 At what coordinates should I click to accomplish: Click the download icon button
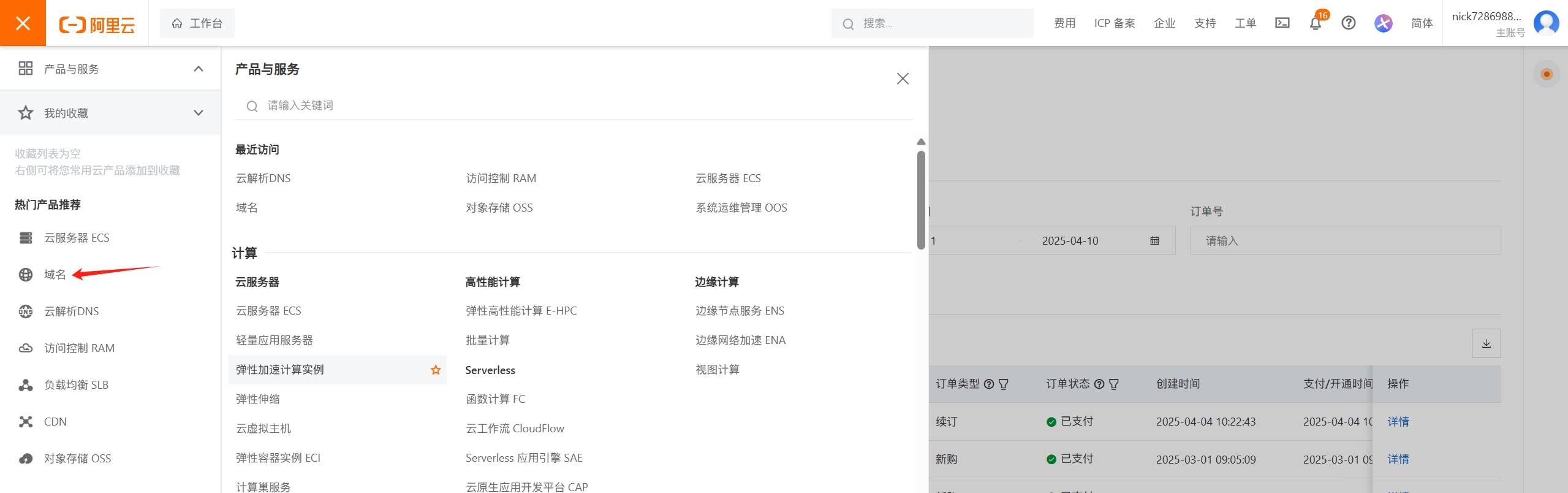(x=1486, y=343)
